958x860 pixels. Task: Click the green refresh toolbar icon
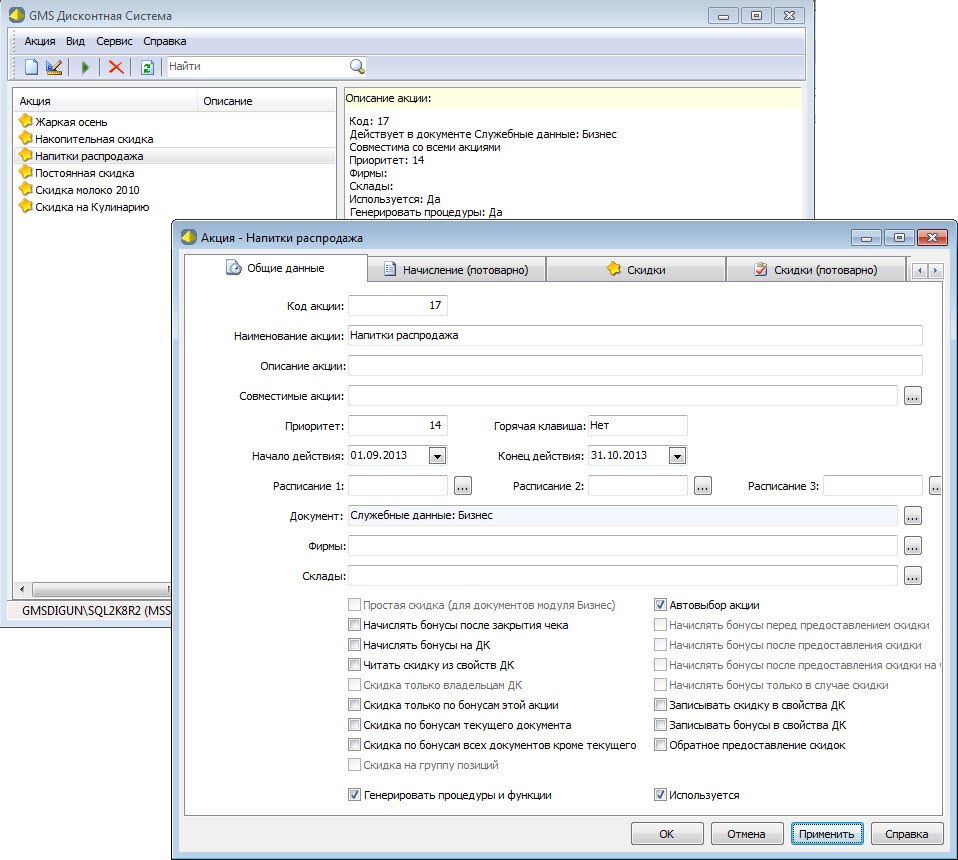(147, 67)
